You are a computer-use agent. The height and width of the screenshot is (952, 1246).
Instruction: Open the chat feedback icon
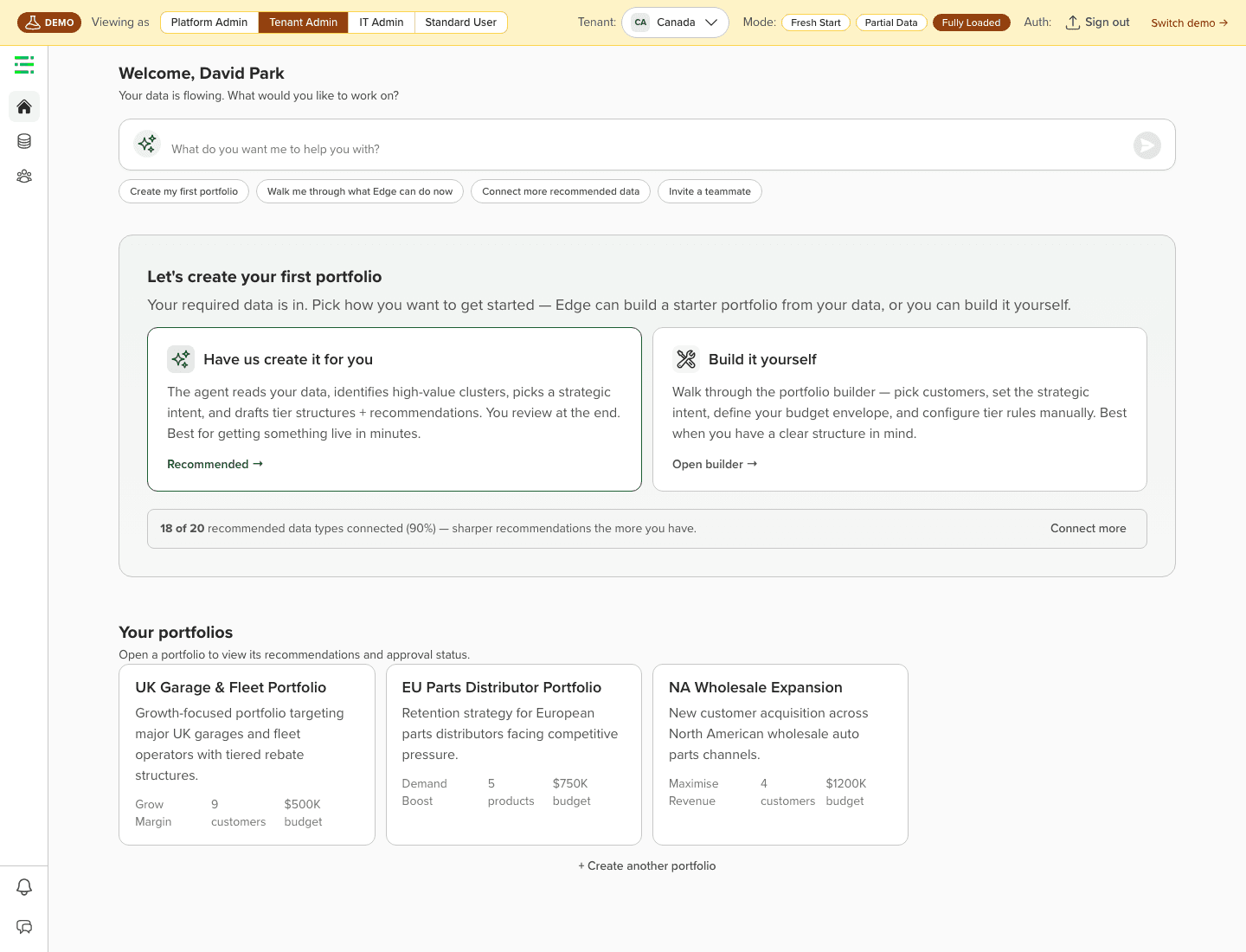pos(24,927)
